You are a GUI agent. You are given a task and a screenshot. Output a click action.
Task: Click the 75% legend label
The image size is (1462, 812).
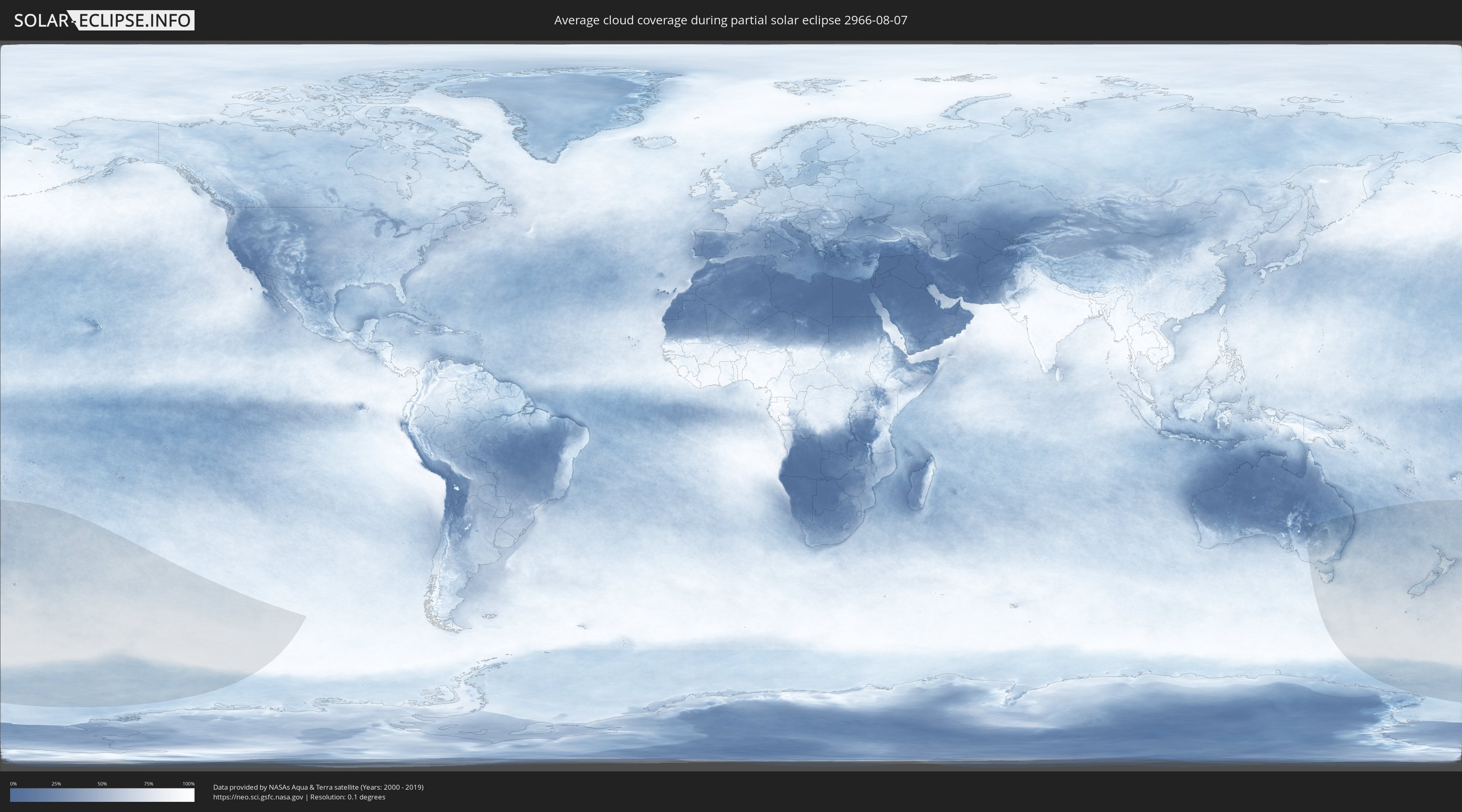148,784
